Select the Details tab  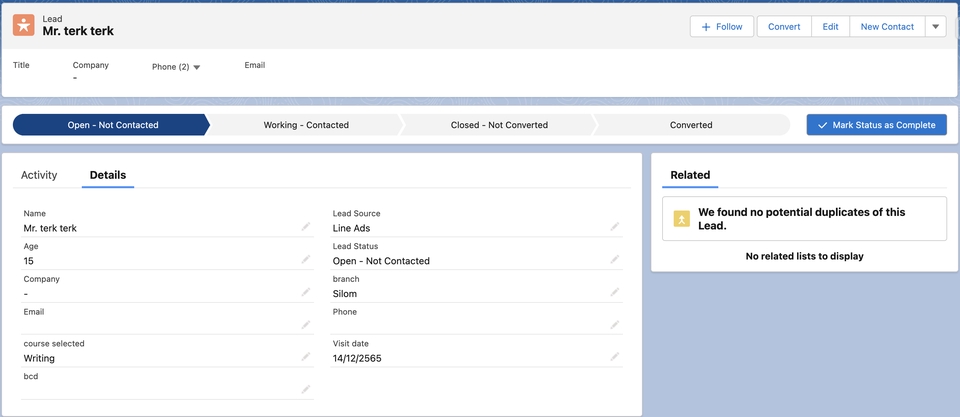point(108,175)
